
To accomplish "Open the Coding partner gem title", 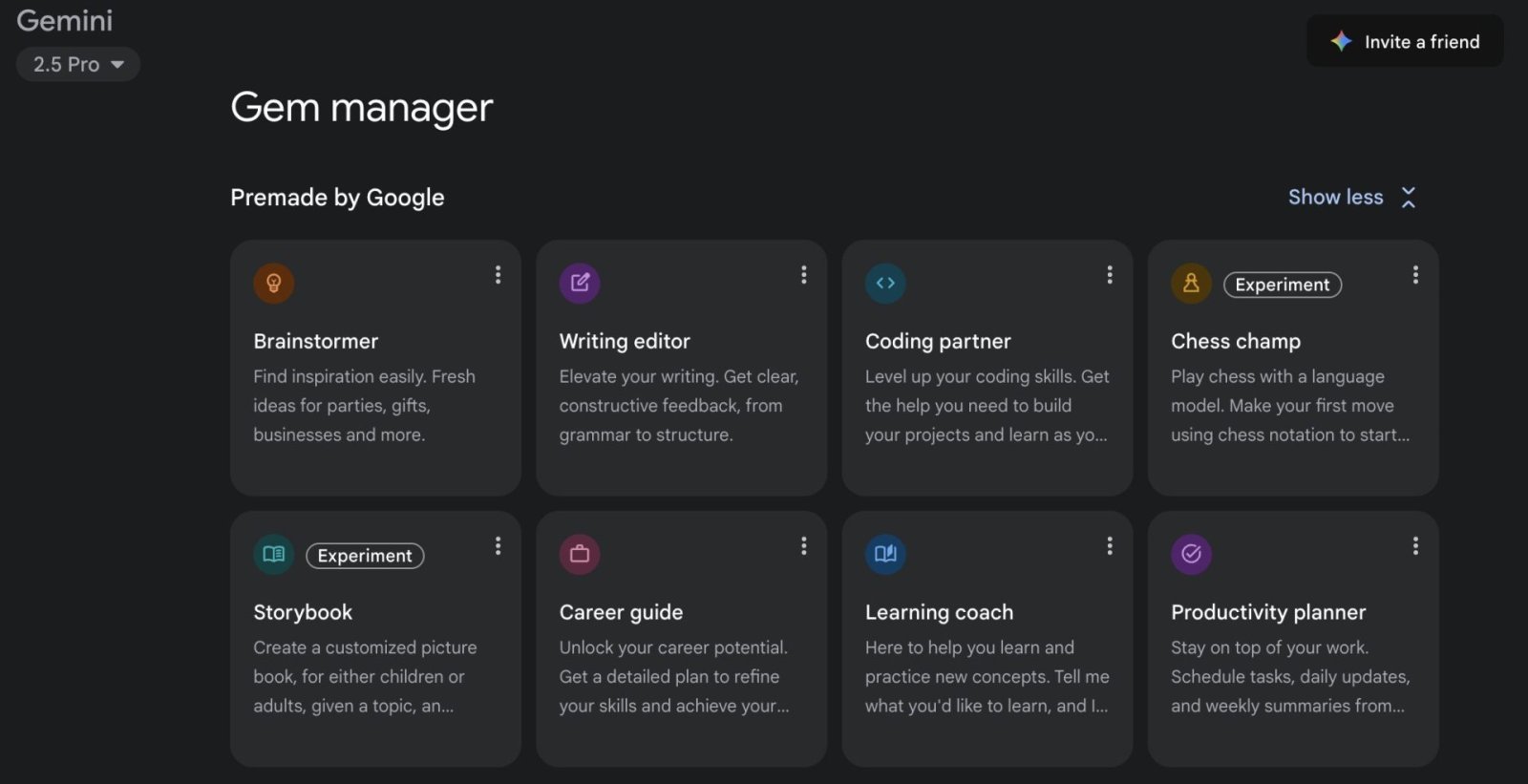I will coord(938,341).
